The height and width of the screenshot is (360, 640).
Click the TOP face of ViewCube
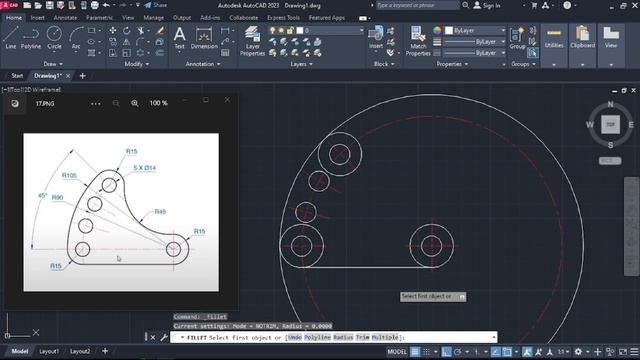coord(610,124)
